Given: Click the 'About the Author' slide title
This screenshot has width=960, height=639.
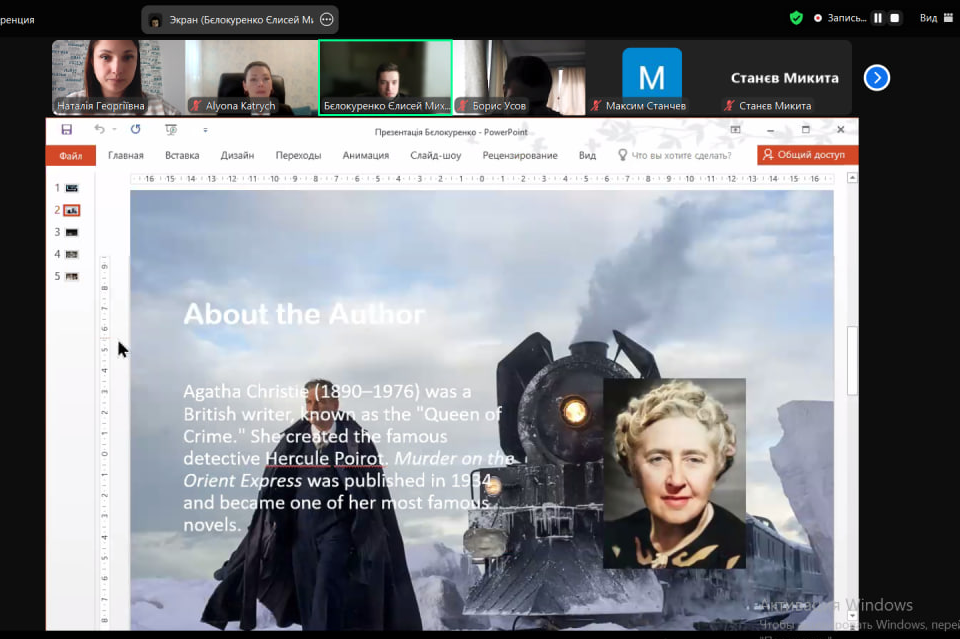Looking at the screenshot, I should click(x=304, y=314).
